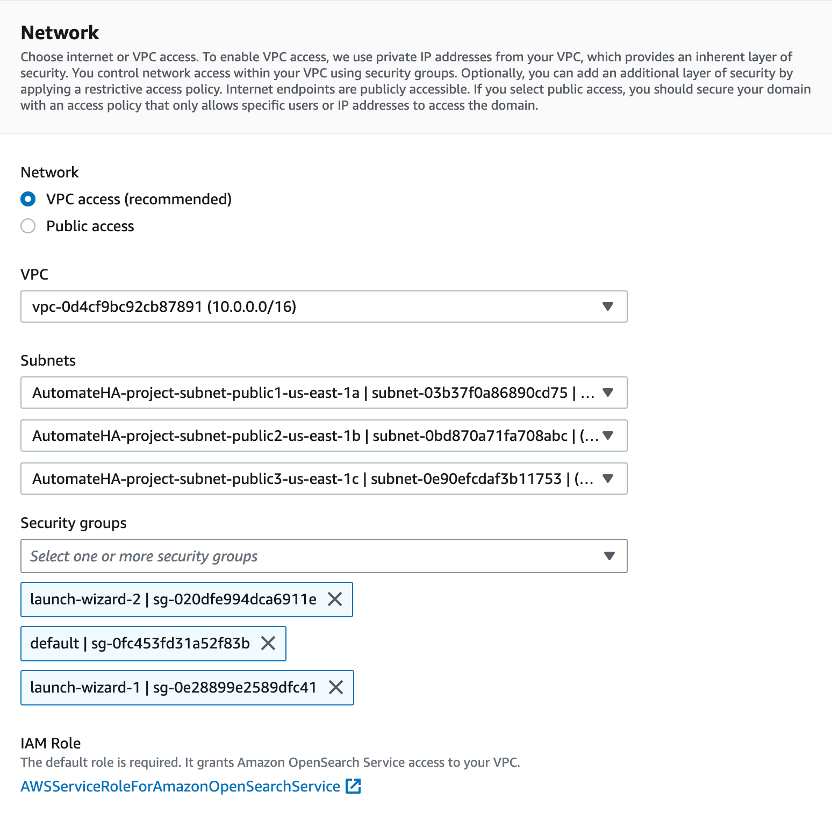832x814 pixels.
Task: Expand the public3-us-east-1c subnet dropdown
Action: 310,479
